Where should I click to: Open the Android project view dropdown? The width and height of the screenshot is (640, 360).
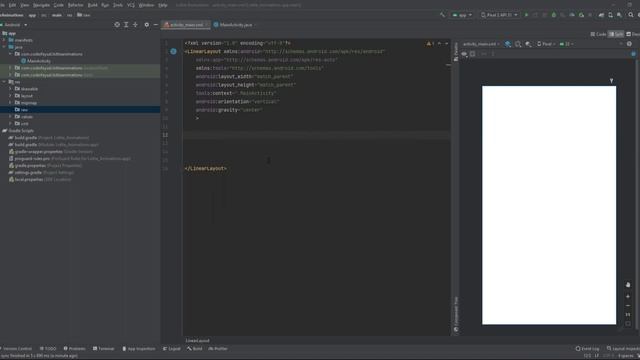(x=14, y=25)
